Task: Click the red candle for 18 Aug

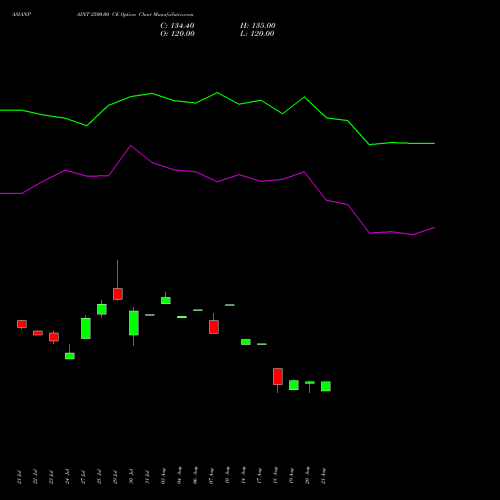Action: [x=278, y=376]
